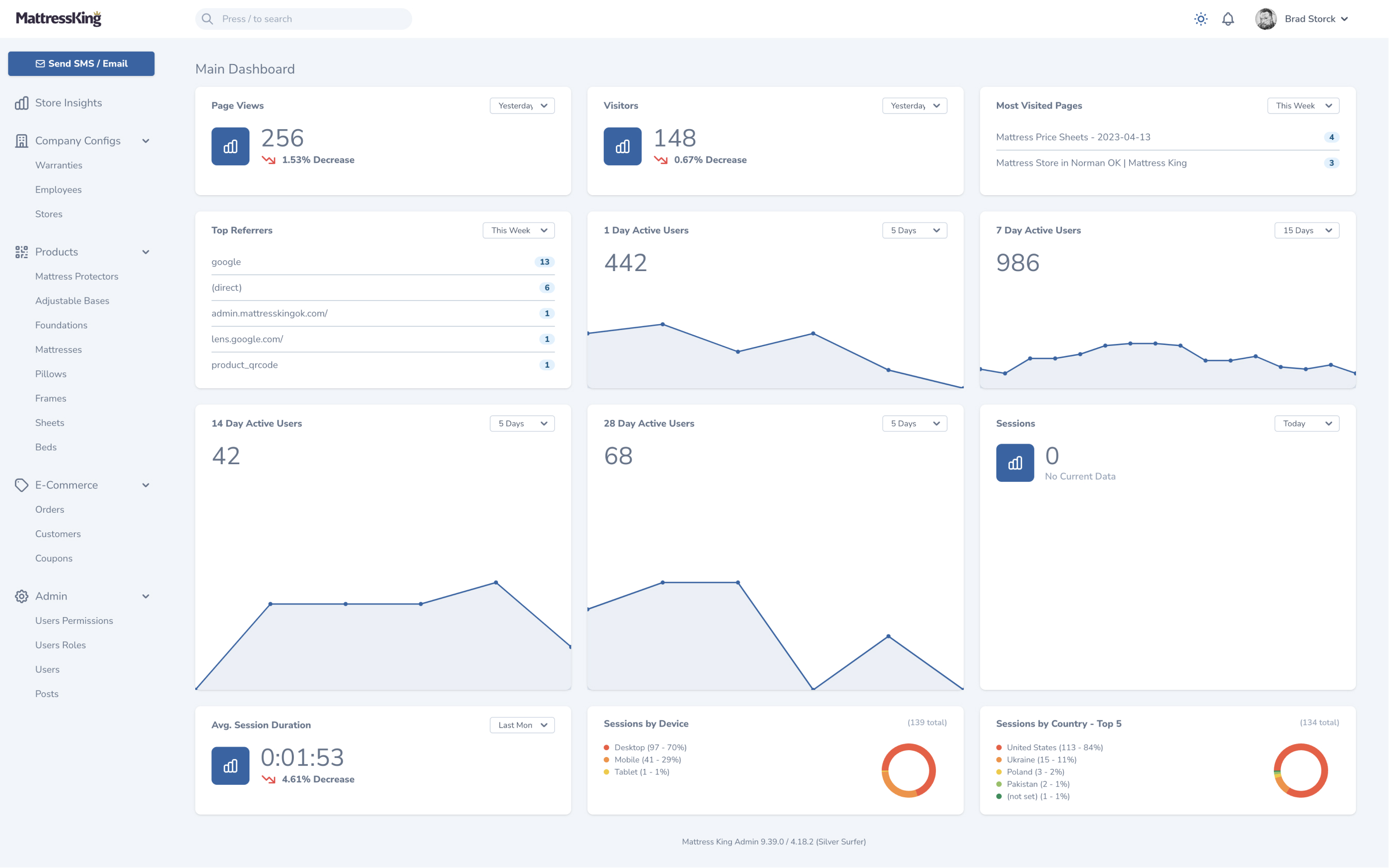Collapse the Admin menu section chevron
Screen dimensions: 1389x868
[146, 596]
